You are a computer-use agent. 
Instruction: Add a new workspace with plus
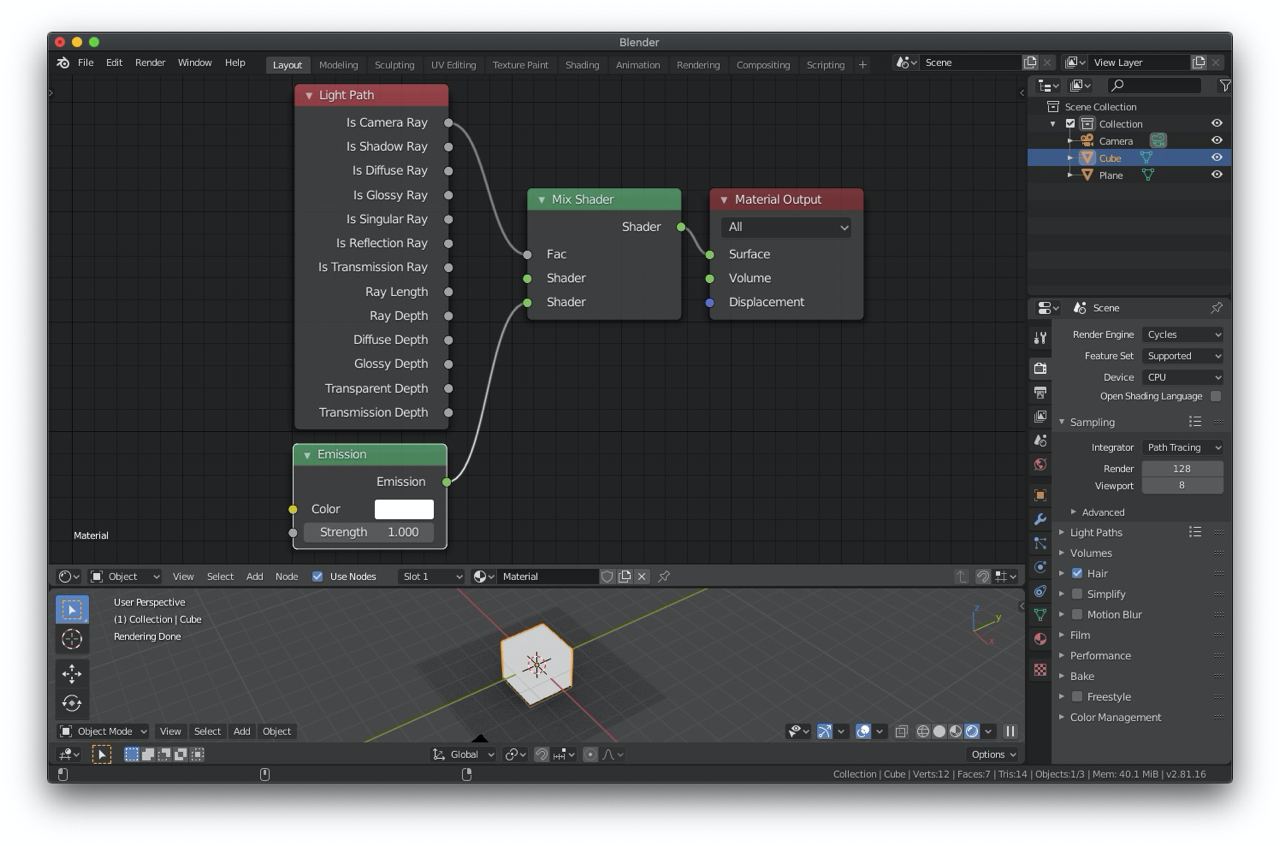[x=863, y=65]
